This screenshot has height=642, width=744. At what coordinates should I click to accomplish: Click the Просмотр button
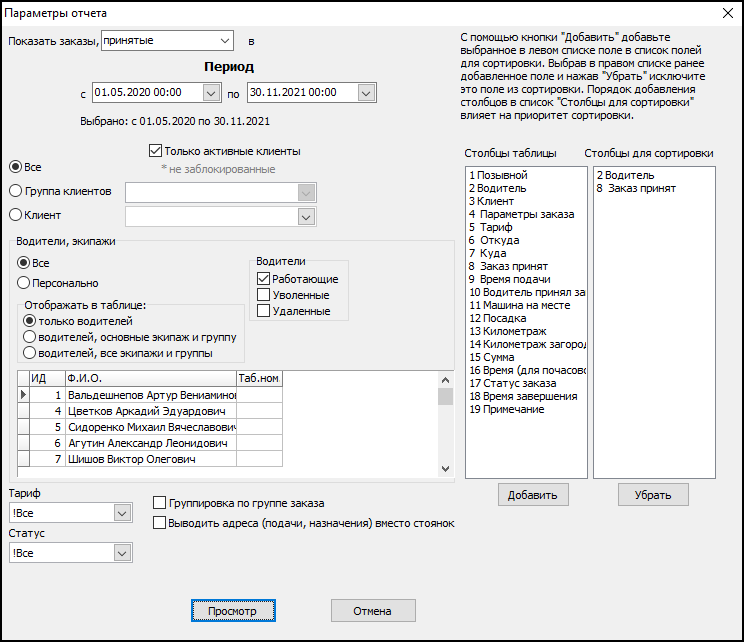point(232,611)
